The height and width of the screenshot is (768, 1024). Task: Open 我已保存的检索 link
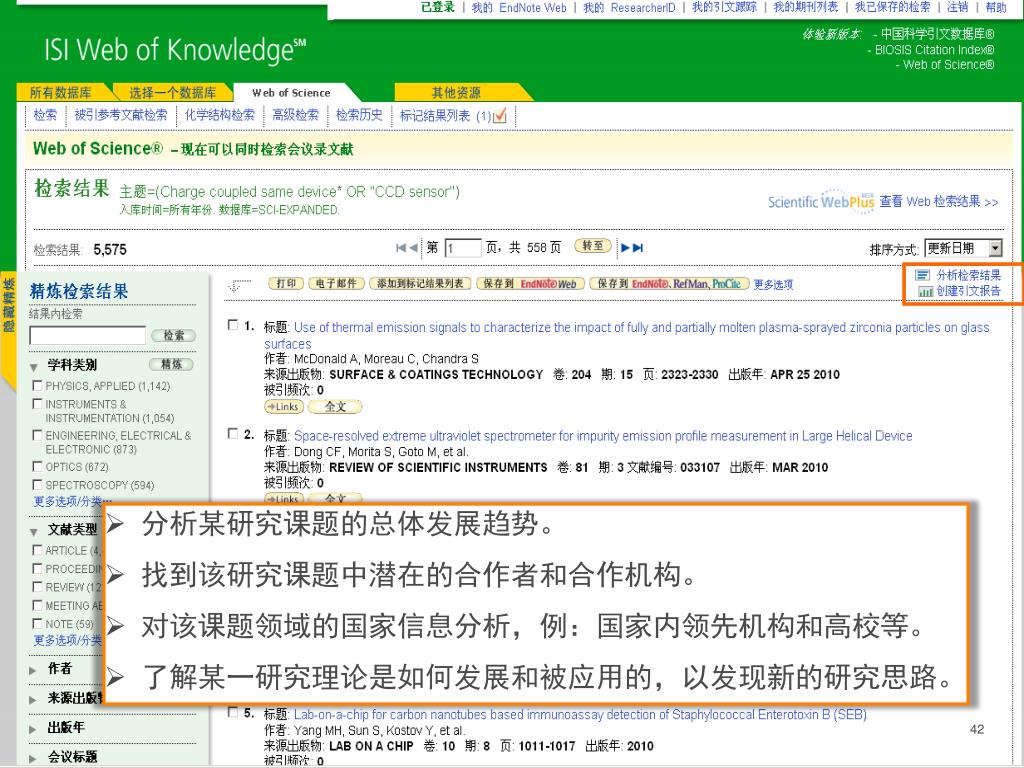892,8
